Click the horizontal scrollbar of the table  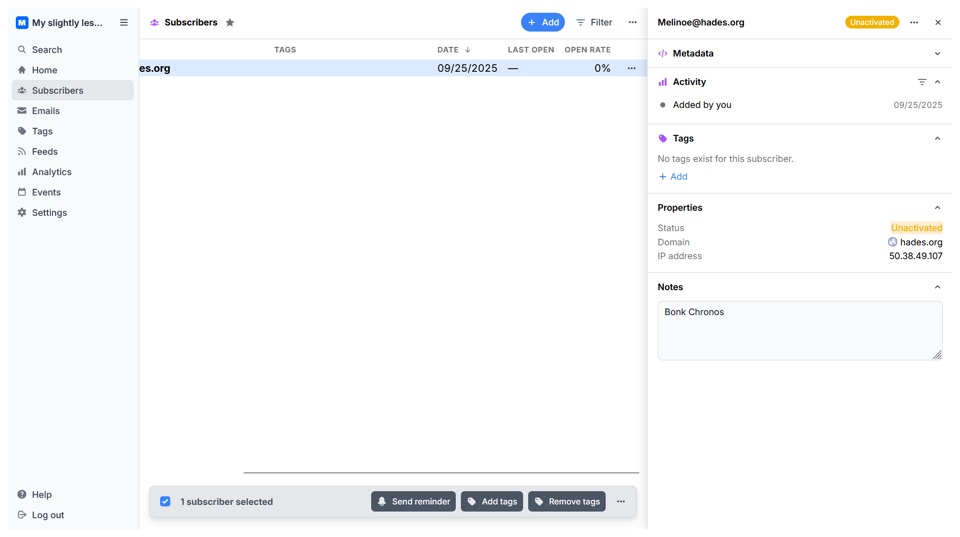[x=441, y=473]
